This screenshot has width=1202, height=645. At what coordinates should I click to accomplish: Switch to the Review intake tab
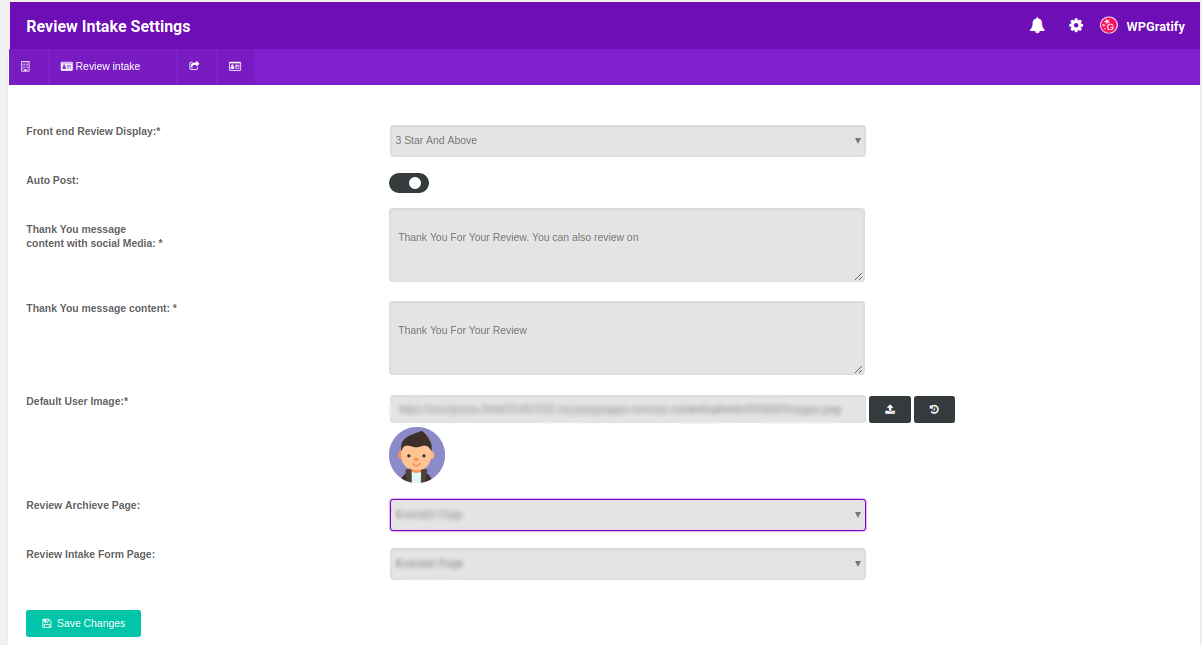point(100,67)
